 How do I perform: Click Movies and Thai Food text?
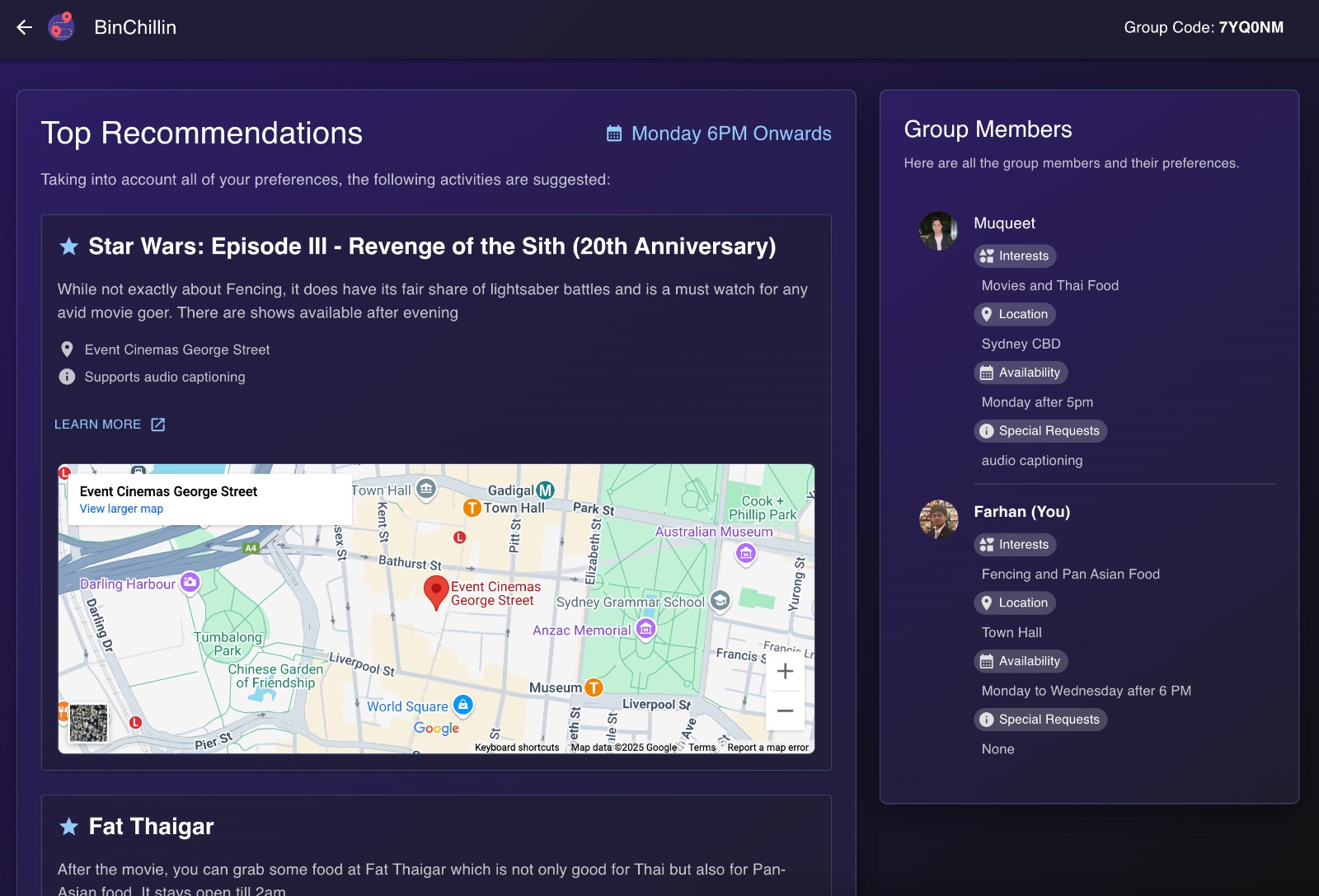click(1050, 285)
